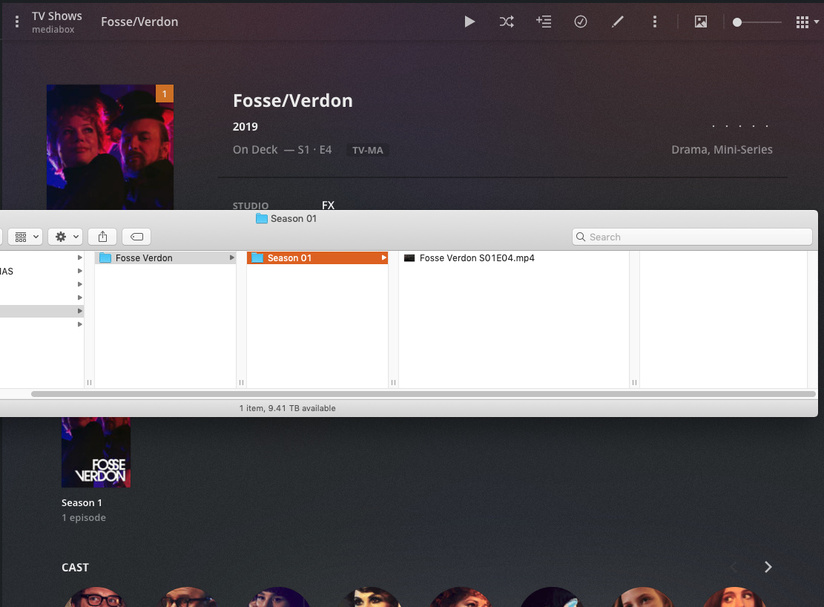824x607 pixels.
Task: Click Finder status text 1 item, 9.41 TB available
Action: point(287,408)
